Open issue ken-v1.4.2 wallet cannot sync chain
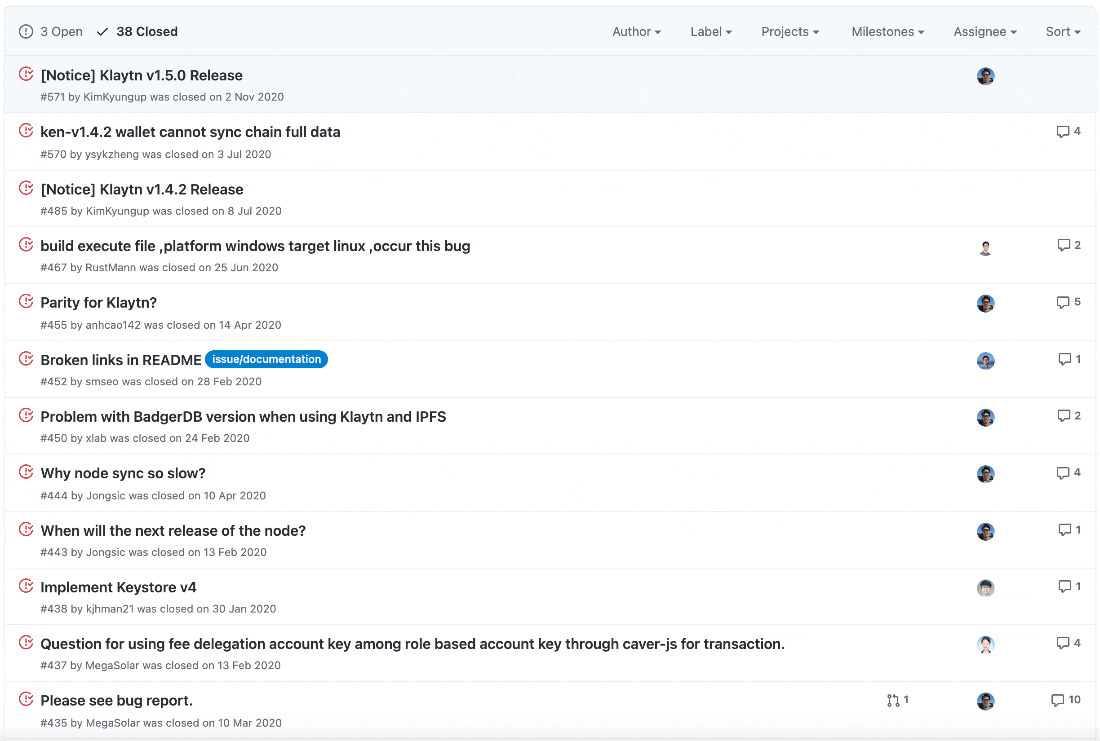This screenshot has width=1100, height=741. pos(190,132)
